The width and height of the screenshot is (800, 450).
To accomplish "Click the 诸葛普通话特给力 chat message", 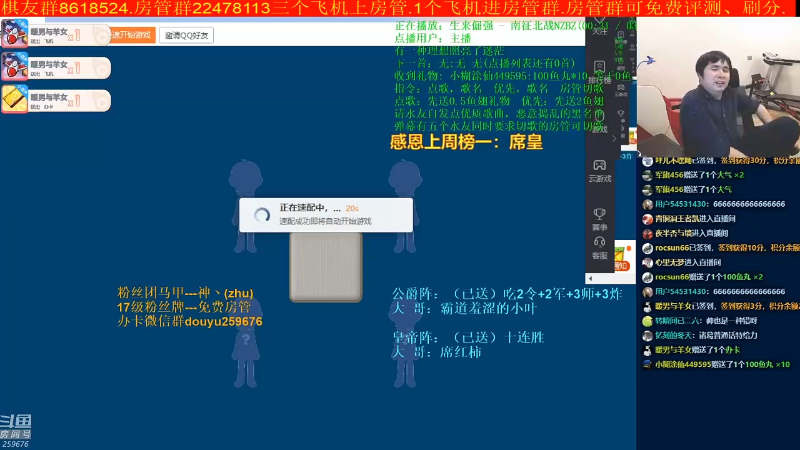I will 706,336.
